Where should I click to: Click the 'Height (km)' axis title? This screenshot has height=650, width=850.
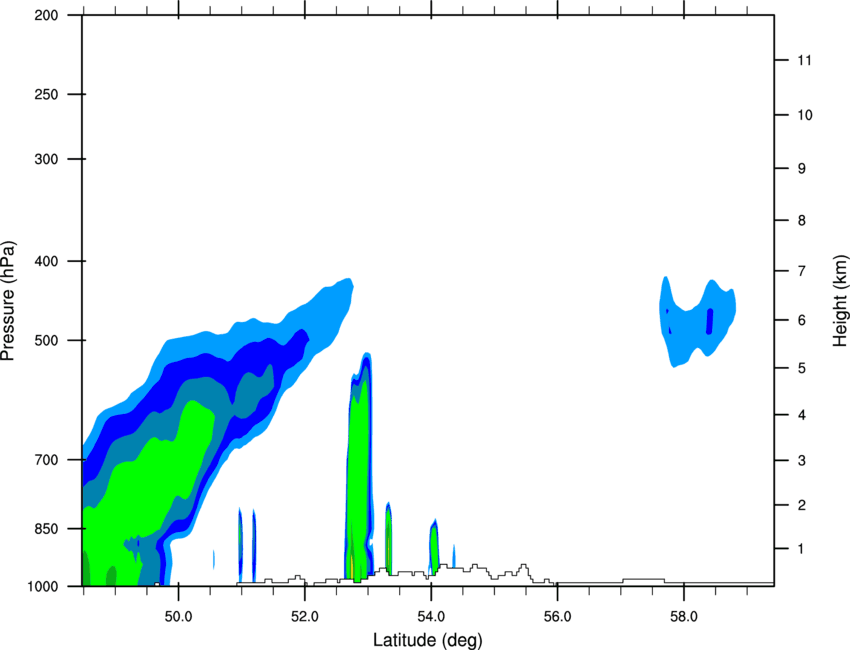tap(840, 301)
